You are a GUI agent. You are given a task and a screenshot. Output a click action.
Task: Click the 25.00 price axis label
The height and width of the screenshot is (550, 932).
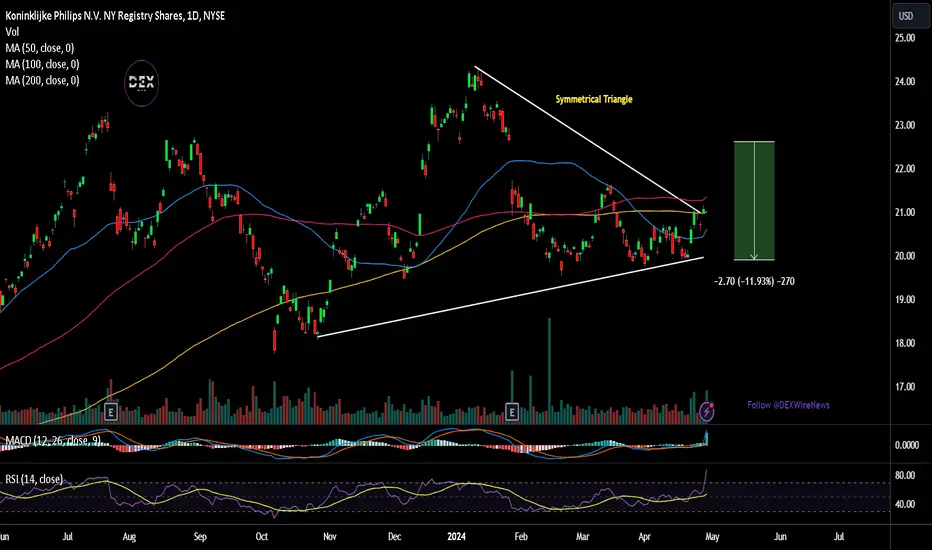tap(905, 38)
